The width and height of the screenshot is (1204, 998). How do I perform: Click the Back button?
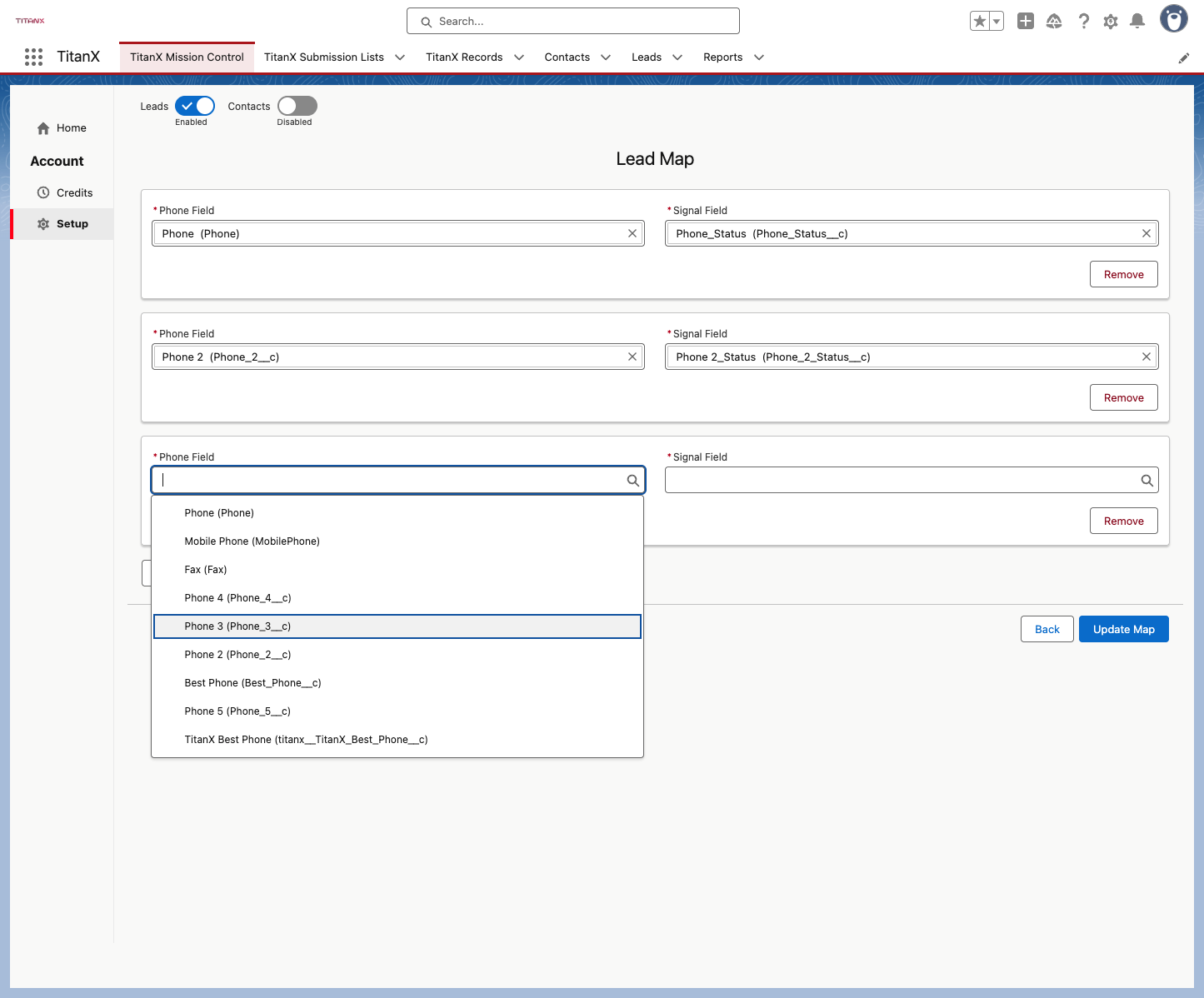1047,629
